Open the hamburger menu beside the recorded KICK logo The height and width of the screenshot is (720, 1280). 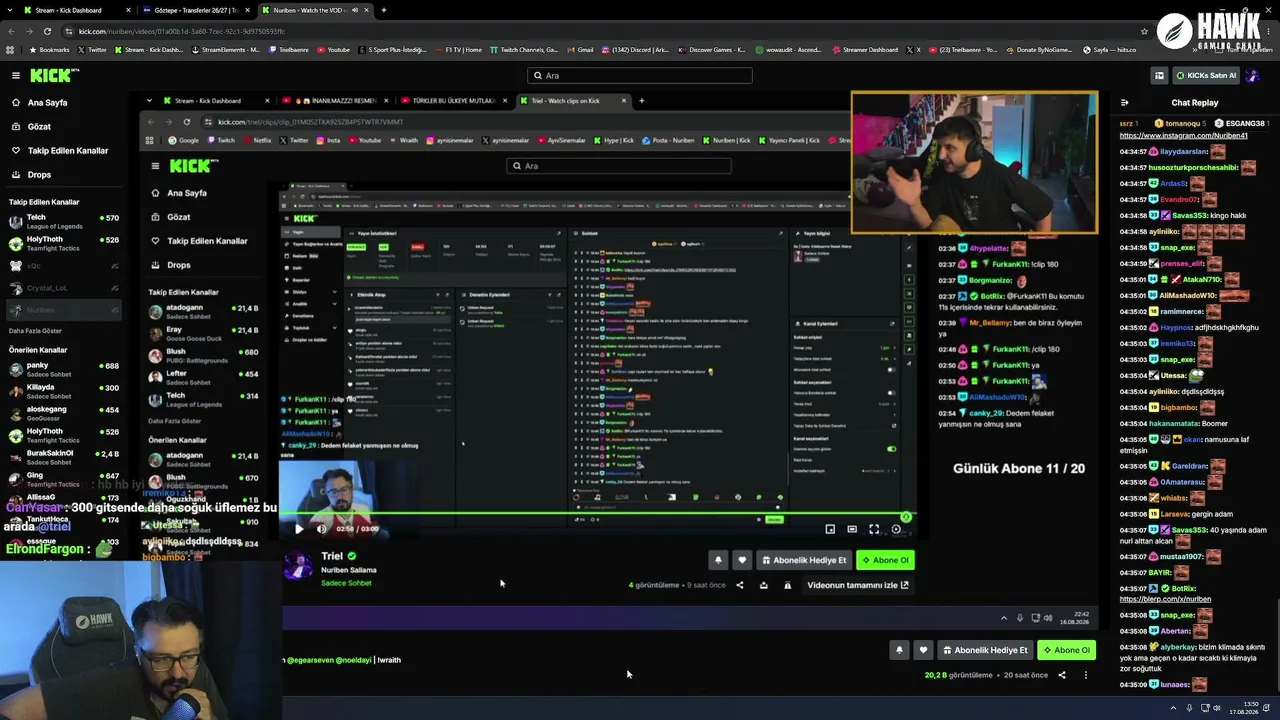click(x=155, y=166)
